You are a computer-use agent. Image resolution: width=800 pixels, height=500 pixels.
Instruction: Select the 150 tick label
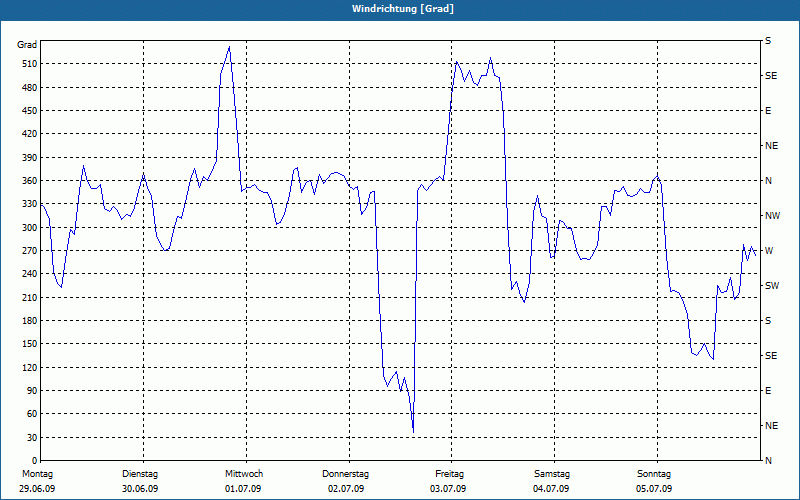29,344
